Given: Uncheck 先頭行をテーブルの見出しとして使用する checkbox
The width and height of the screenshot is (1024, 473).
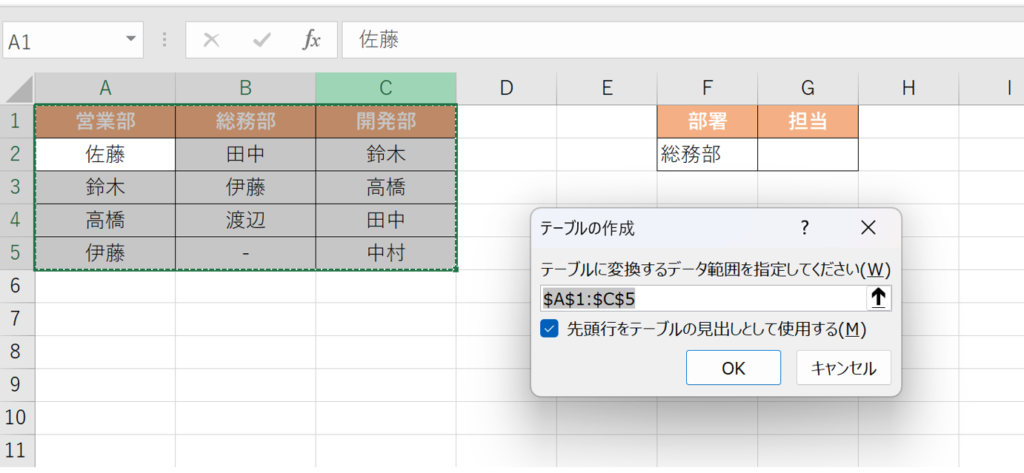Looking at the screenshot, I should click(549, 329).
